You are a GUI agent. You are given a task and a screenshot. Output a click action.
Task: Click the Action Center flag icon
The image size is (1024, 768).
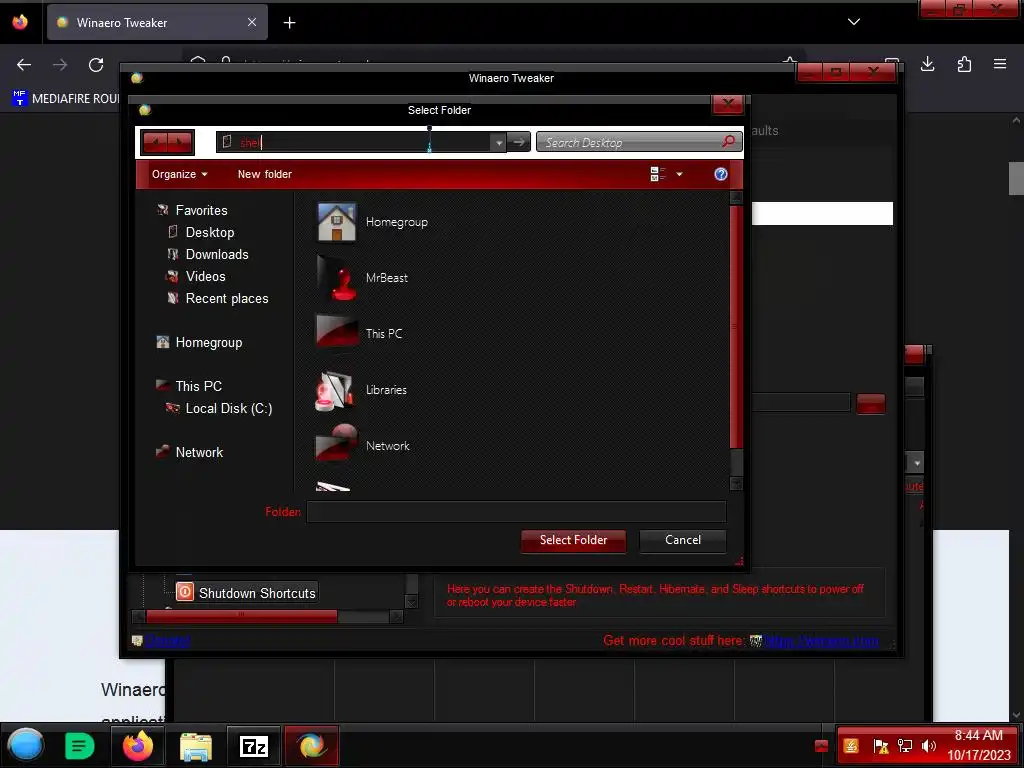click(881, 746)
